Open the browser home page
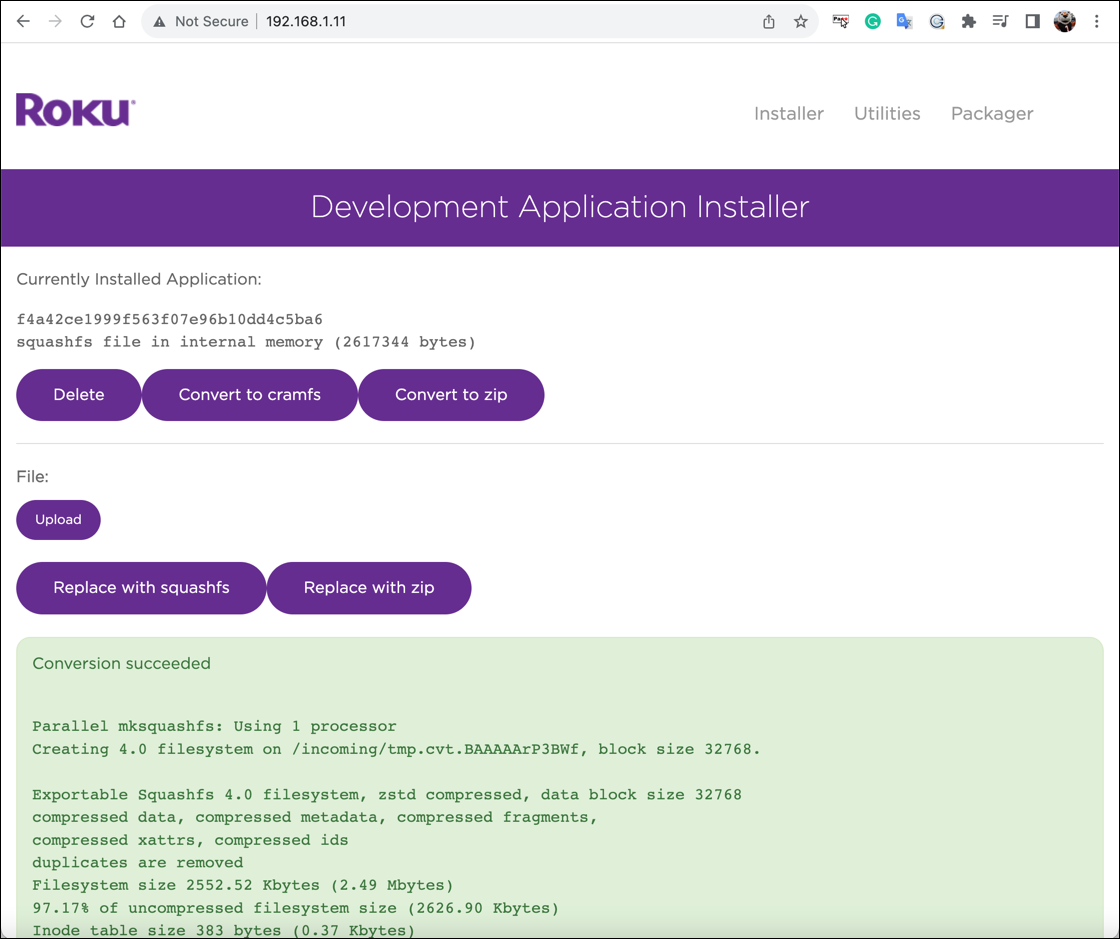The height and width of the screenshot is (939, 1120). coord(119,20)
